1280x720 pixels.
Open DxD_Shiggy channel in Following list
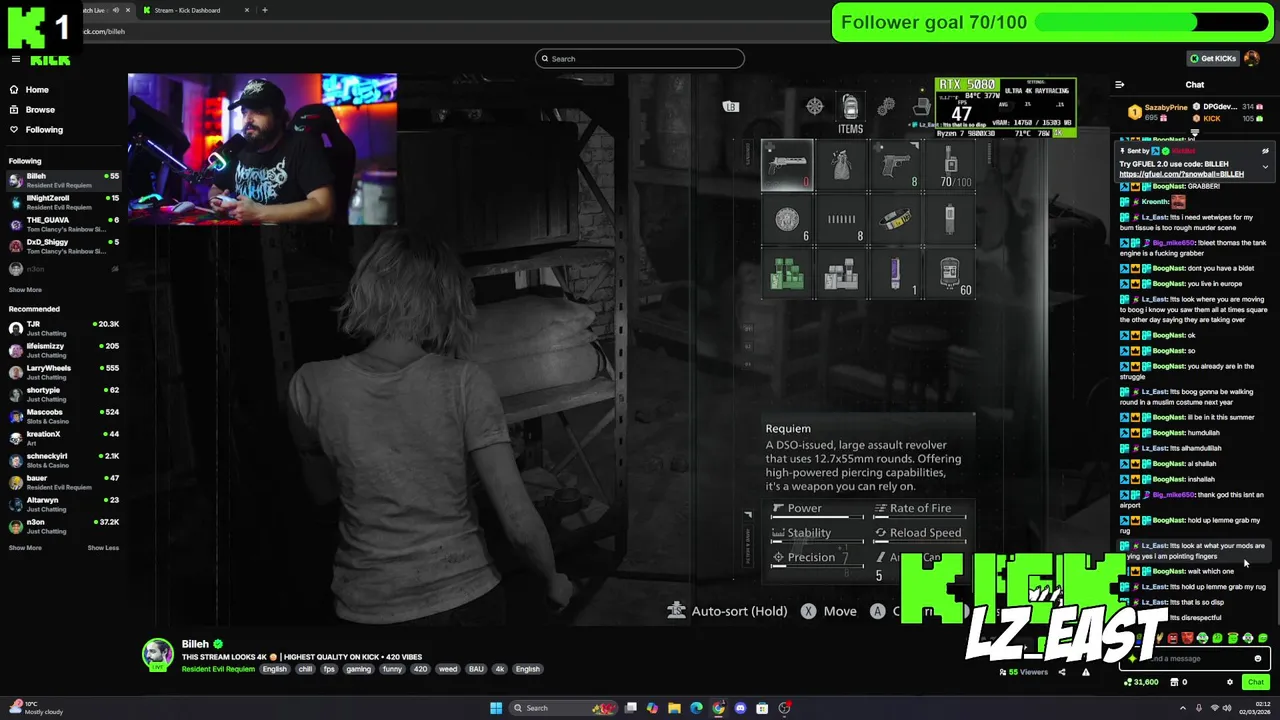click(x=62, y=246)
